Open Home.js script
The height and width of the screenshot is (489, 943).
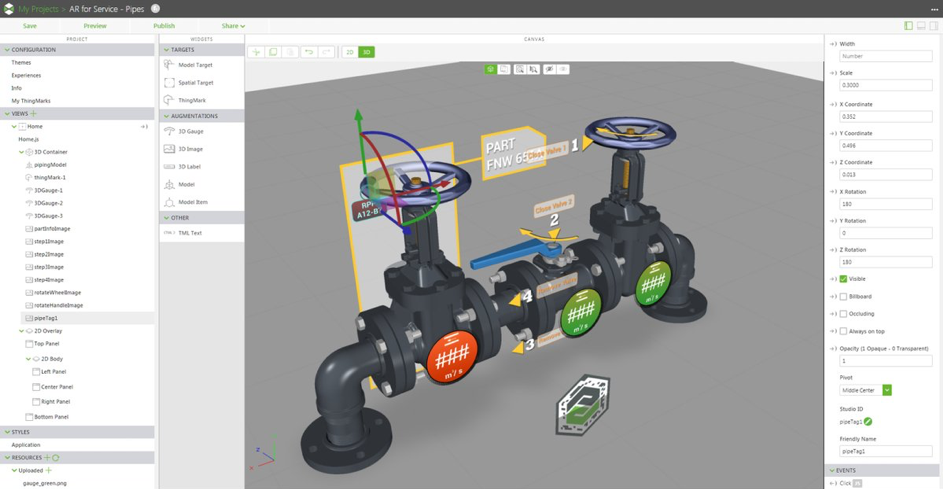[28, 139]
